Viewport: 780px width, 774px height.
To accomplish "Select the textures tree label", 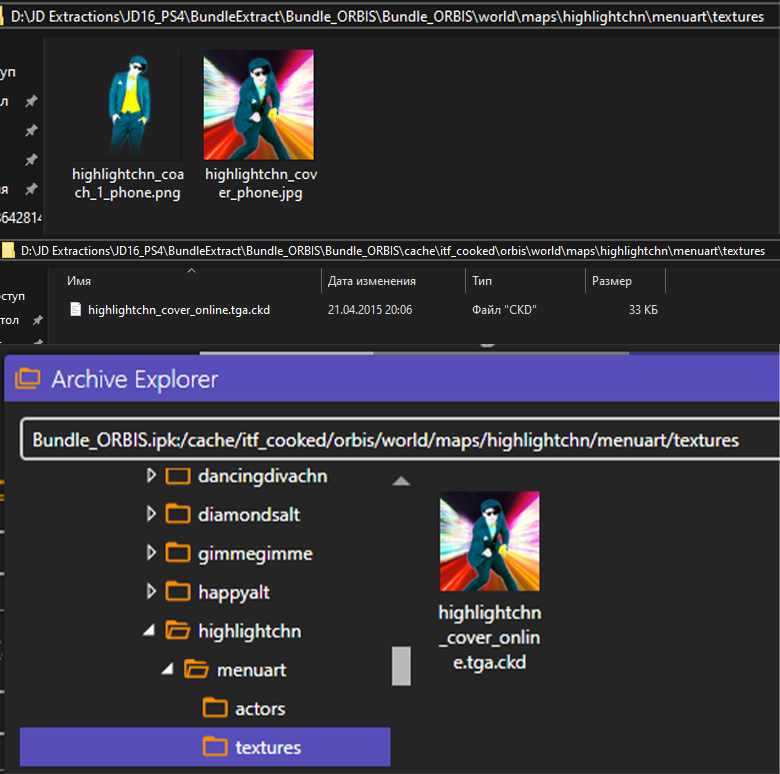I will (268, 748).
